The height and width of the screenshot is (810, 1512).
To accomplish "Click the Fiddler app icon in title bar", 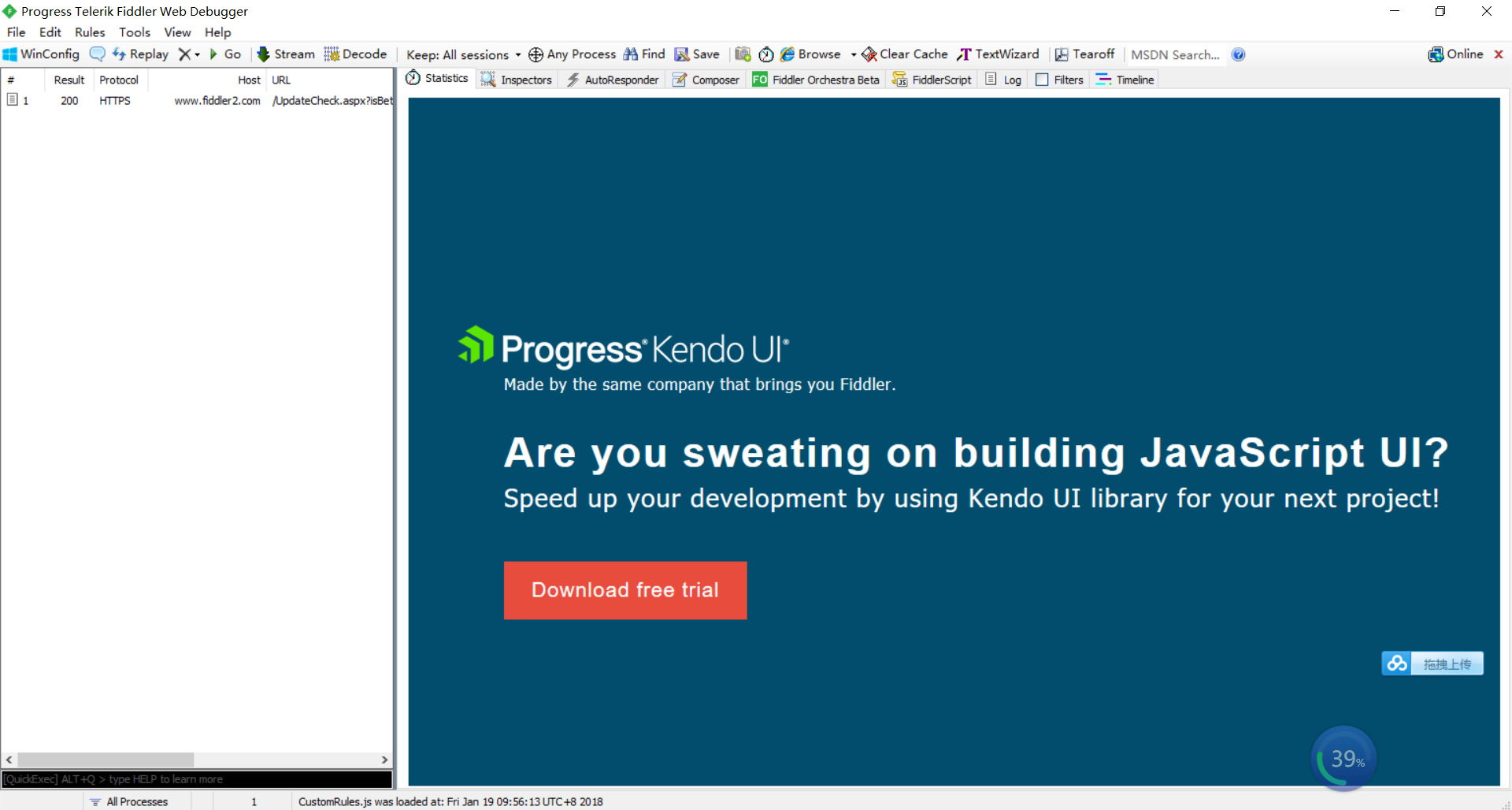I will point(9,11).
